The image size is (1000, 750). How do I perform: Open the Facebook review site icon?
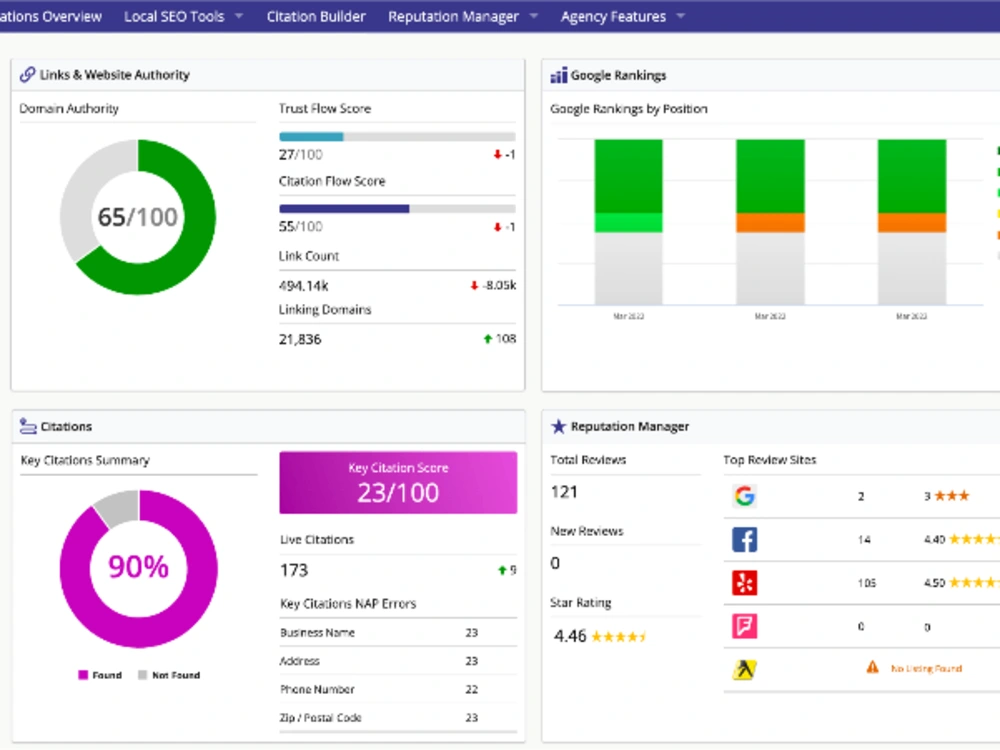click(x=744, y=540)
